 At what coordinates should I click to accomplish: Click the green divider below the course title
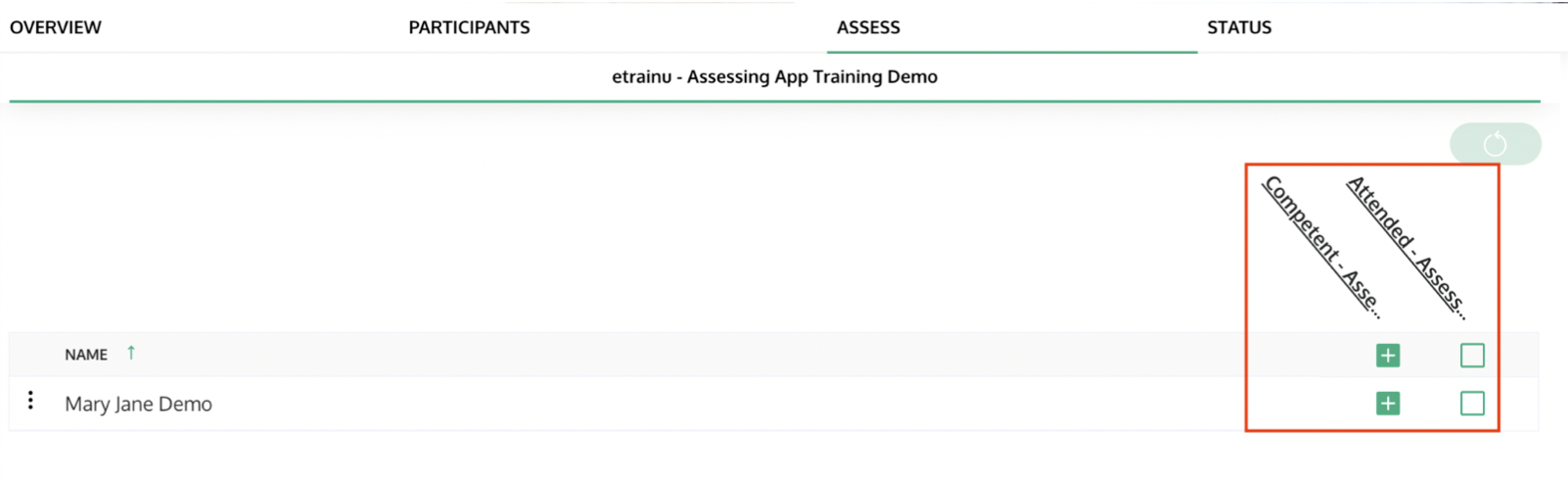774,101
